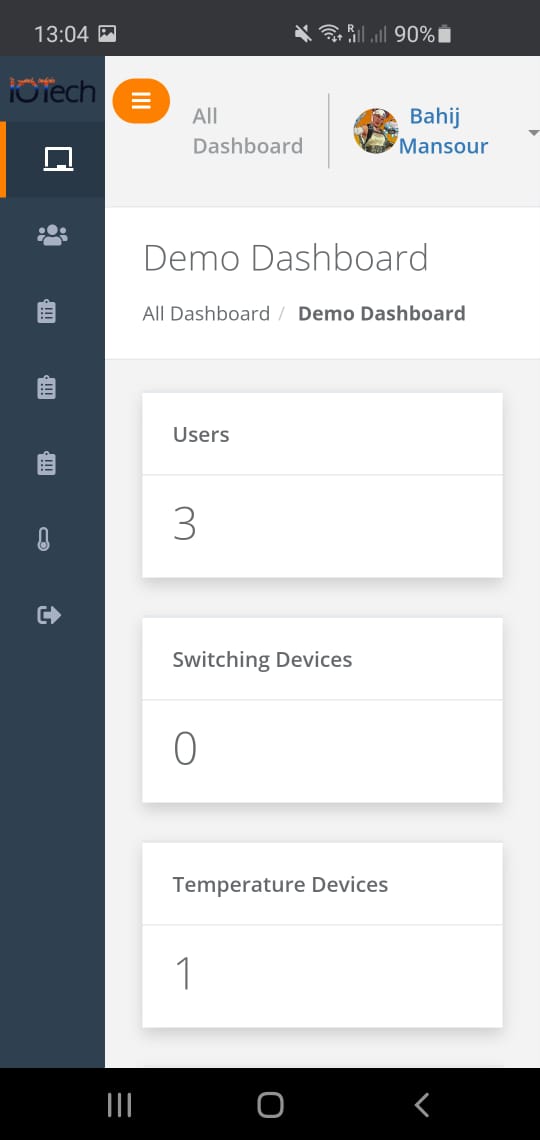This screenshot has height=1140, width=540.
Task: Open the Users card
Action: [322, 485]
